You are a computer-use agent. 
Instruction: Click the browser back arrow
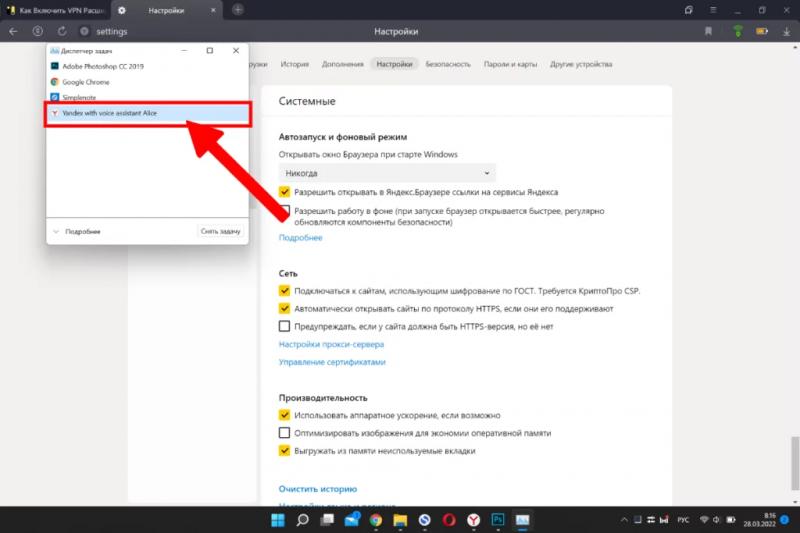13,32
